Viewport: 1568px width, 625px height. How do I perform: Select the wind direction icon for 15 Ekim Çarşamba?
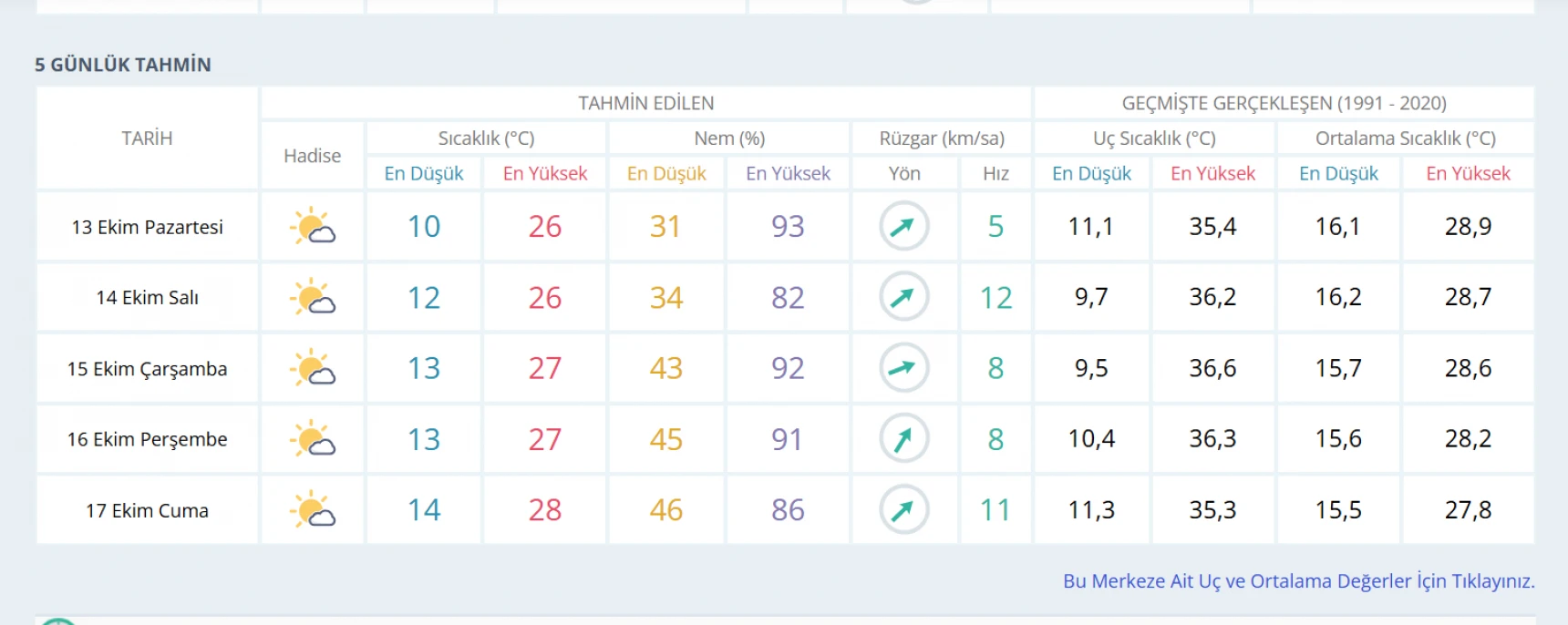(903, 368)
